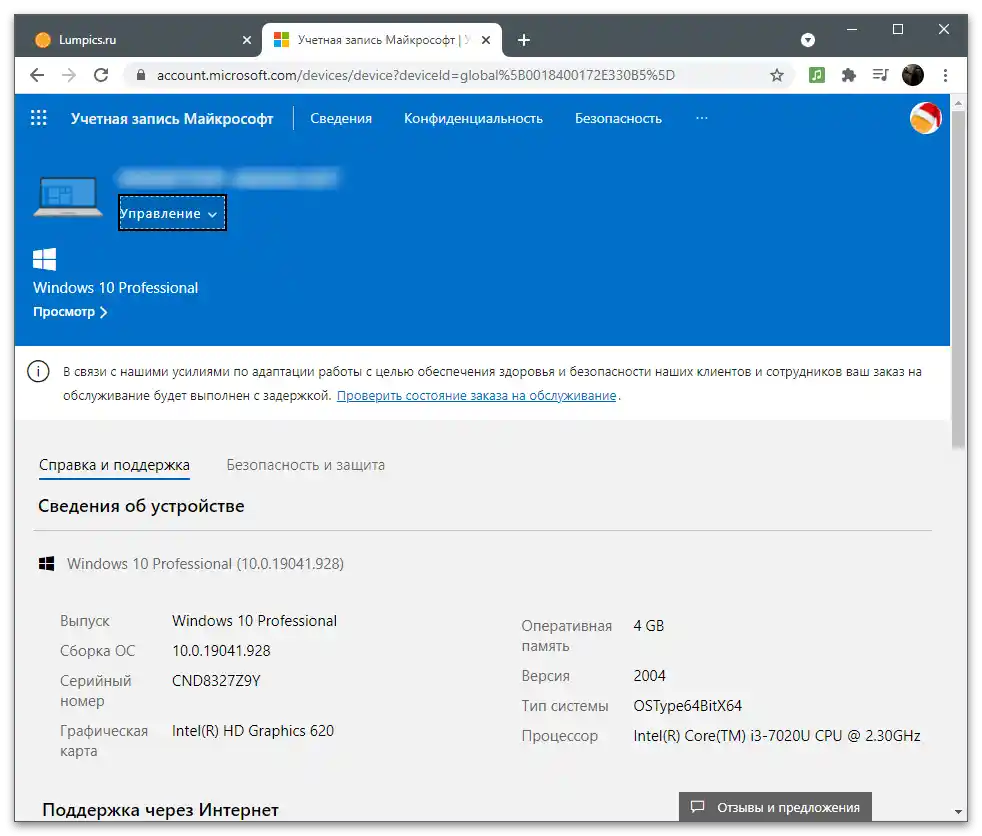The width and height of the screenshot is (982, 836).
Task: Click the Windows 10 Professional (10.0.19041.928) heading
Action: pyautogui.click(x=205, y=564)
